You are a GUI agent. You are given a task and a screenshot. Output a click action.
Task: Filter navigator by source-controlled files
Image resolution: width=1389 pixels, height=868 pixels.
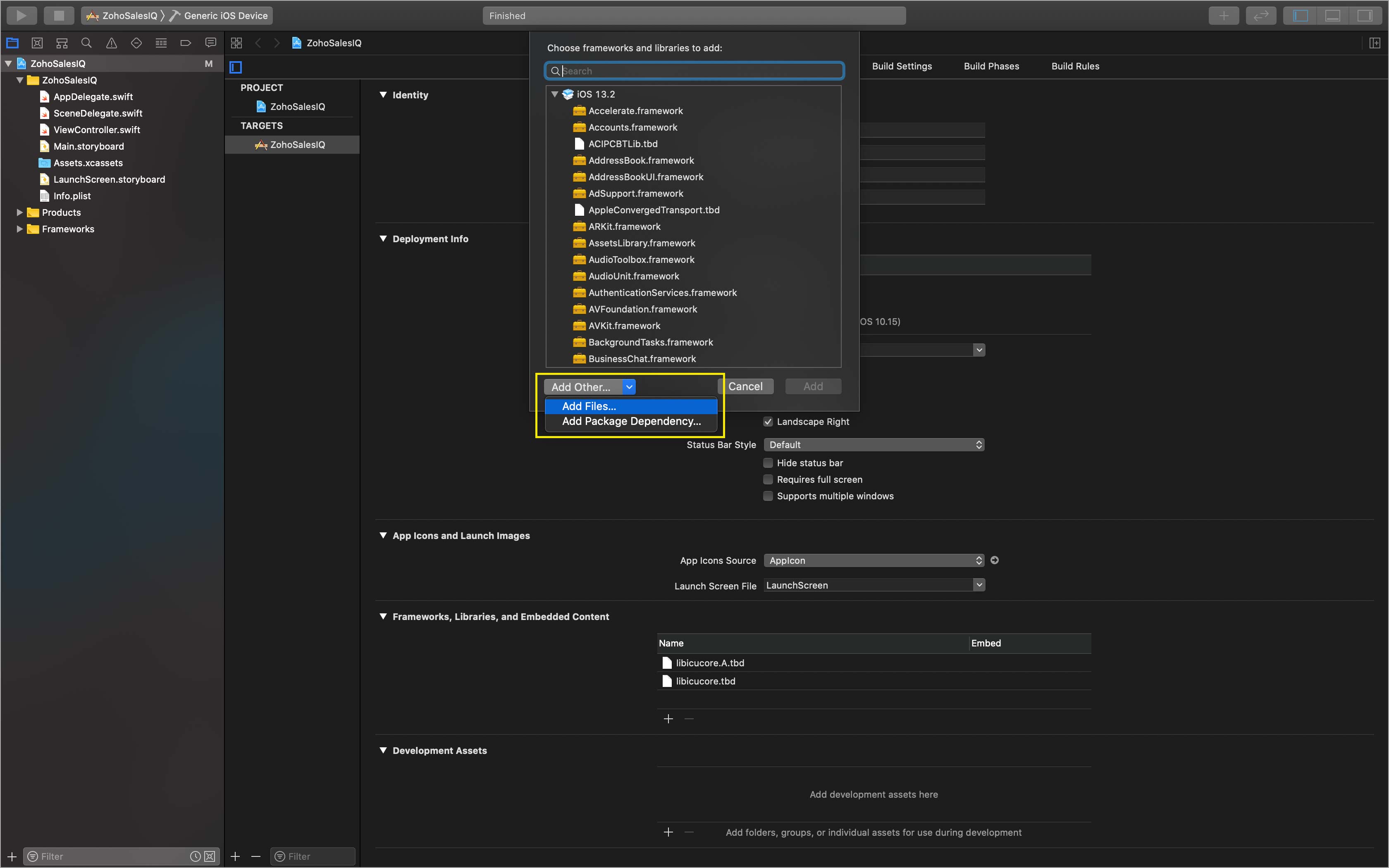210,856
